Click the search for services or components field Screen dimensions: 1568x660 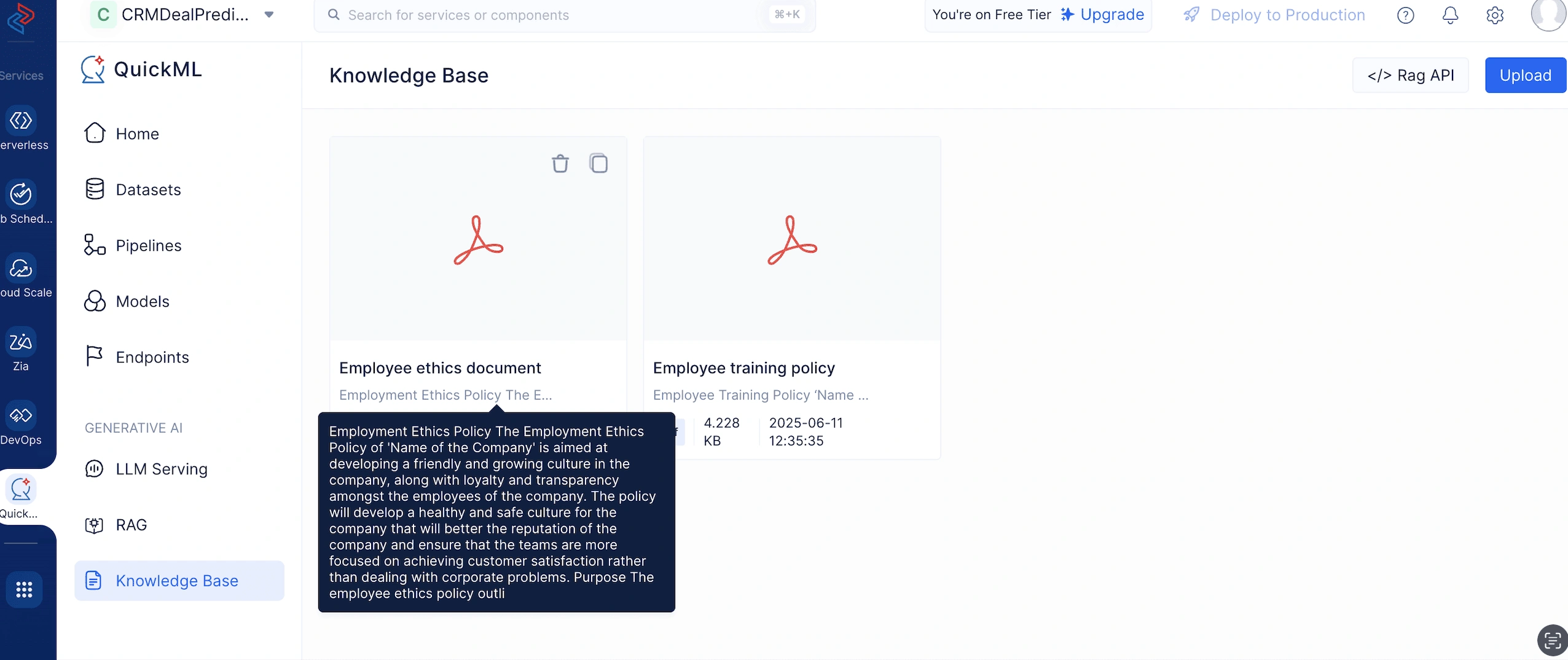[x=564, y=15]
